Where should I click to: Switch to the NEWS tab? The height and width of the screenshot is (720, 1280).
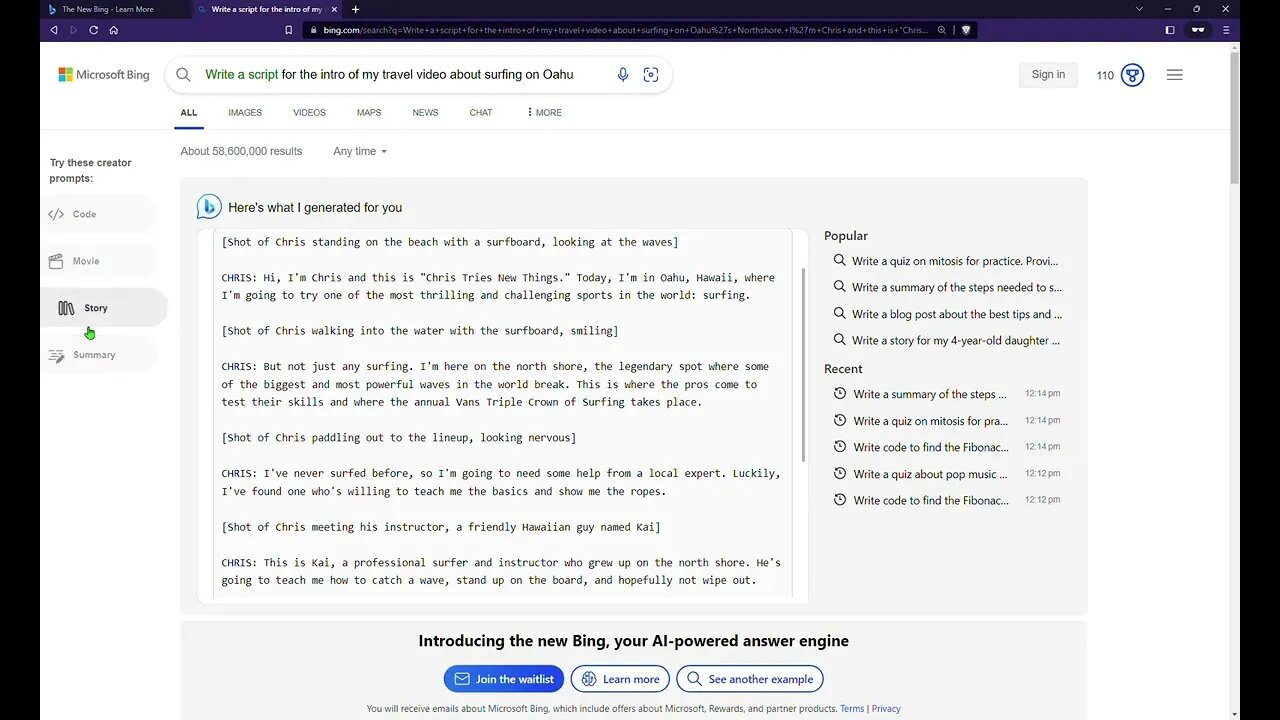click(x=425, y=113)
